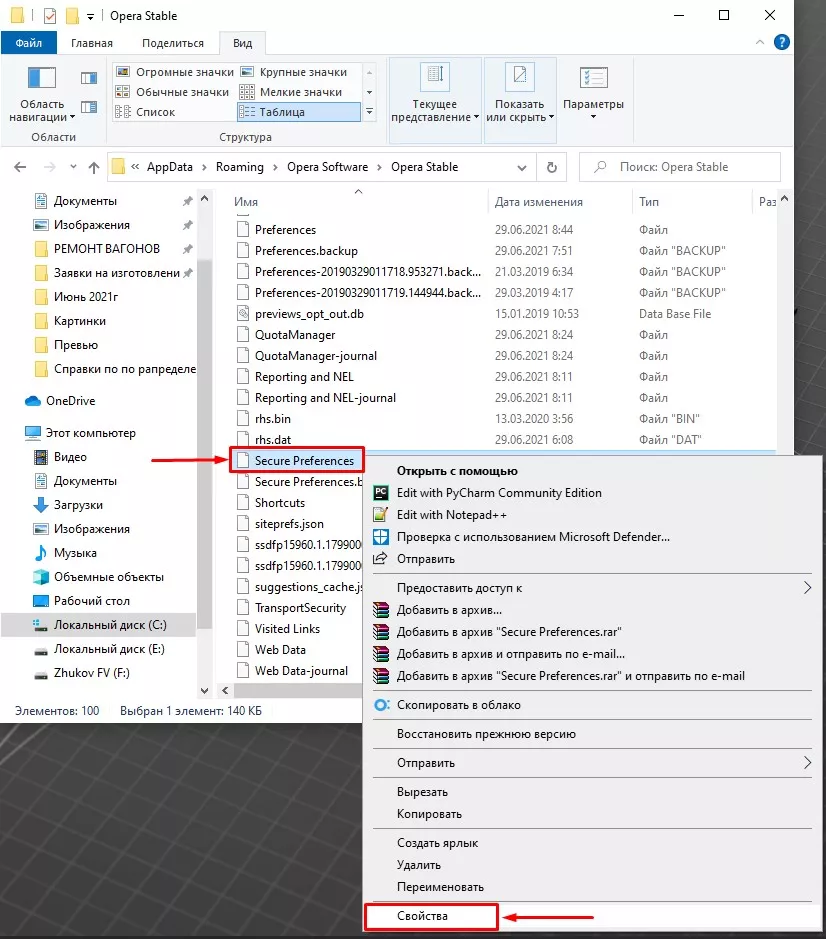The height and width of the screenshot is (939, 826).
Task: Select the QuotaManager file
Action: [295, 335]
